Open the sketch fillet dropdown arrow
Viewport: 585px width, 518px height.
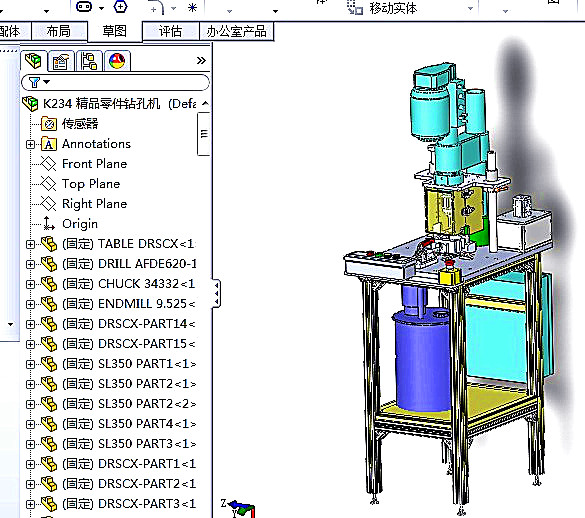[x=173, y=8]
